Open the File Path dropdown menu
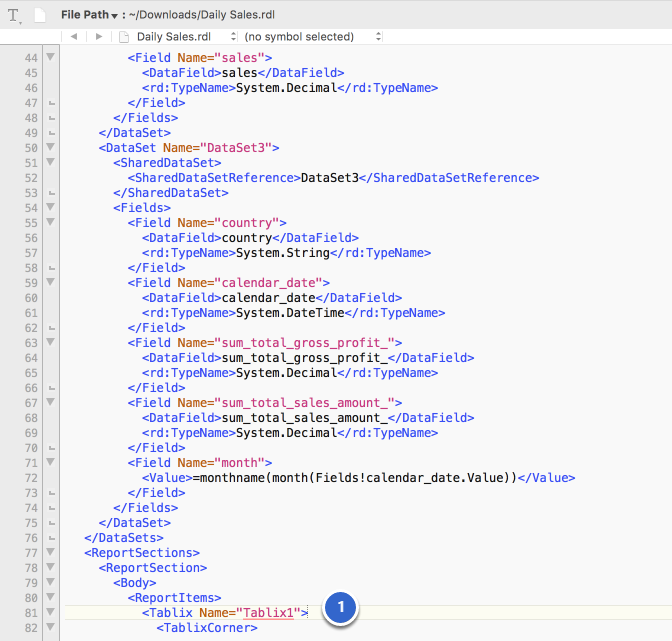This screenshot has height=641, width=672. (87, 15)
